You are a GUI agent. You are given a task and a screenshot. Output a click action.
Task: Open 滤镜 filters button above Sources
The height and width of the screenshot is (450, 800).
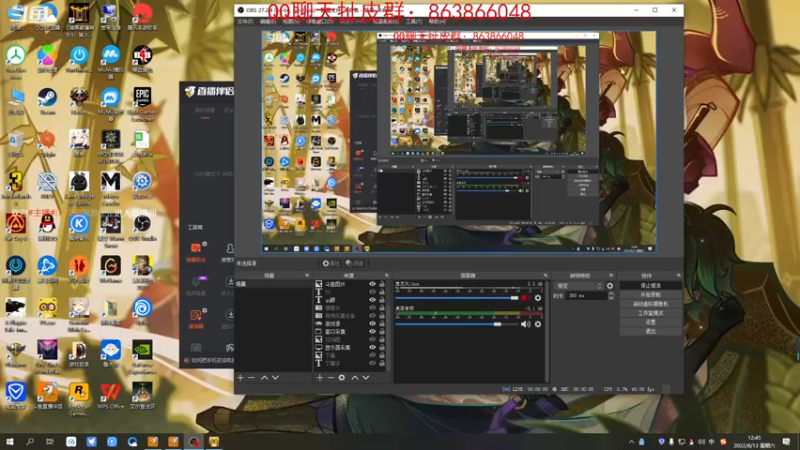(355, 263)
